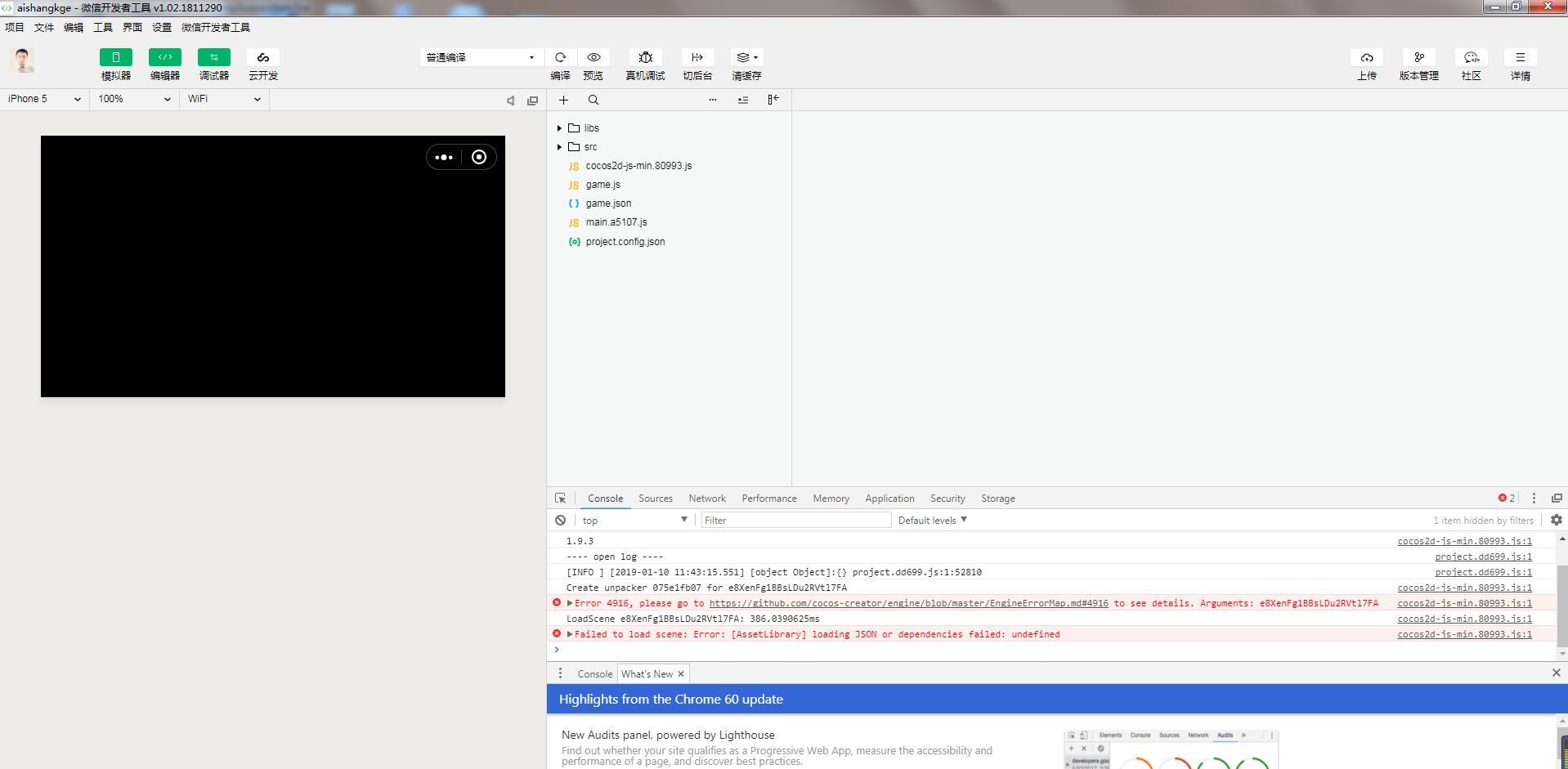The height and width of the screenshot is (769, 1568).
Task: Open the top execution context dropdown
Action: [x=634, y=521]
